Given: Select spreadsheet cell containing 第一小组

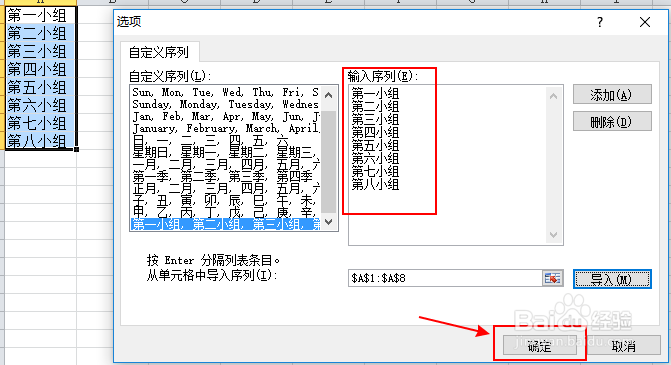Looking at the screenshot, I should pyautogui.click(x=40, y=15).
